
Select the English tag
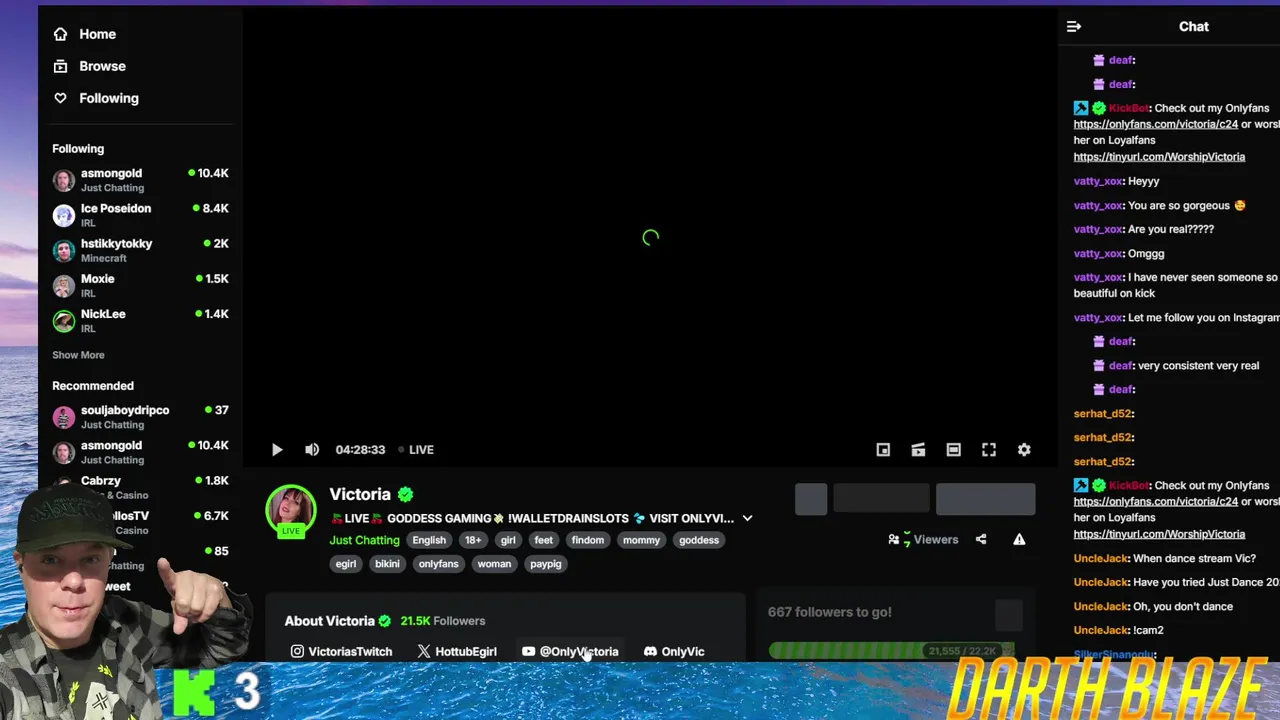coord(429,540)
